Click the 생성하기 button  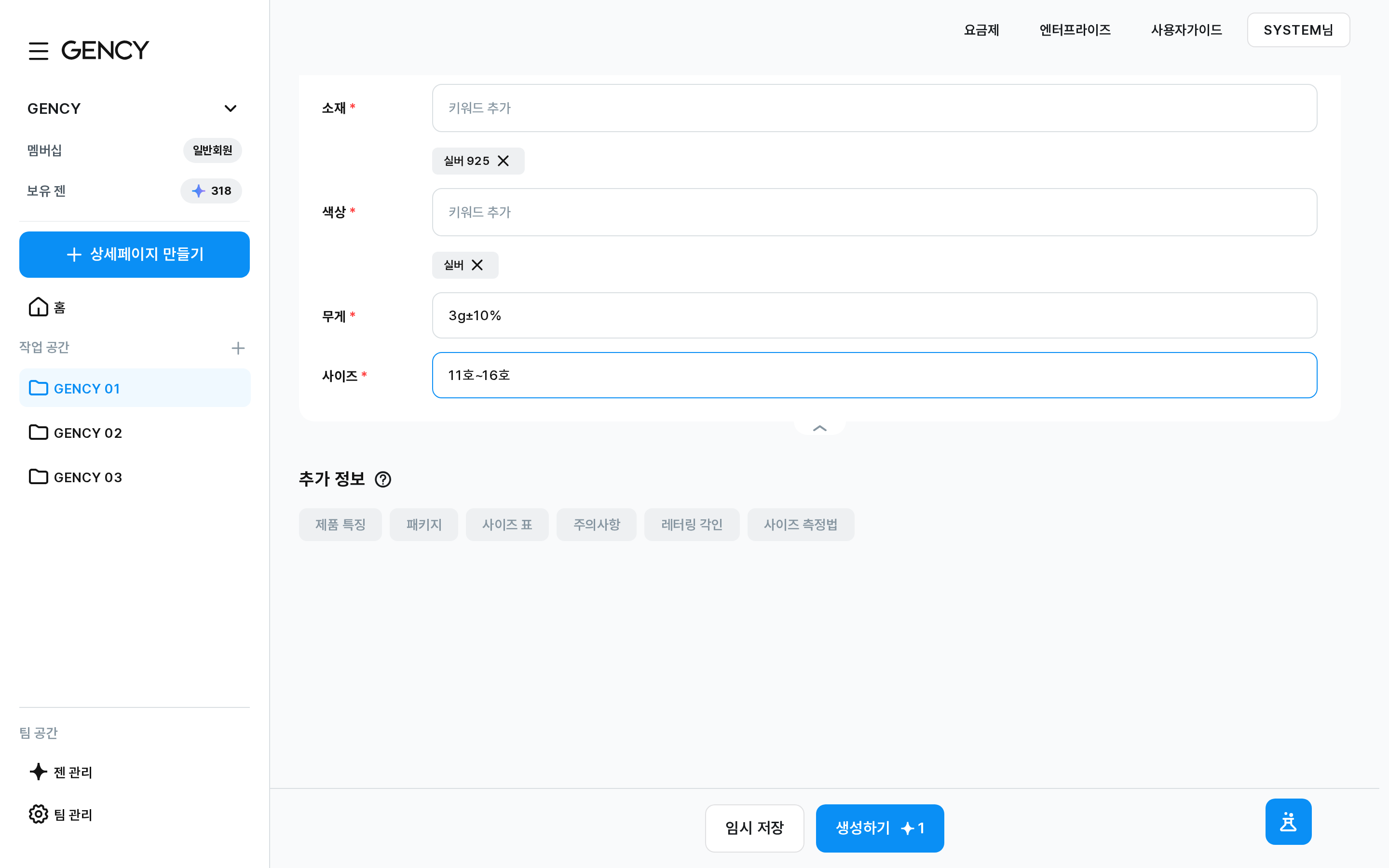click(x=879, y=828)
